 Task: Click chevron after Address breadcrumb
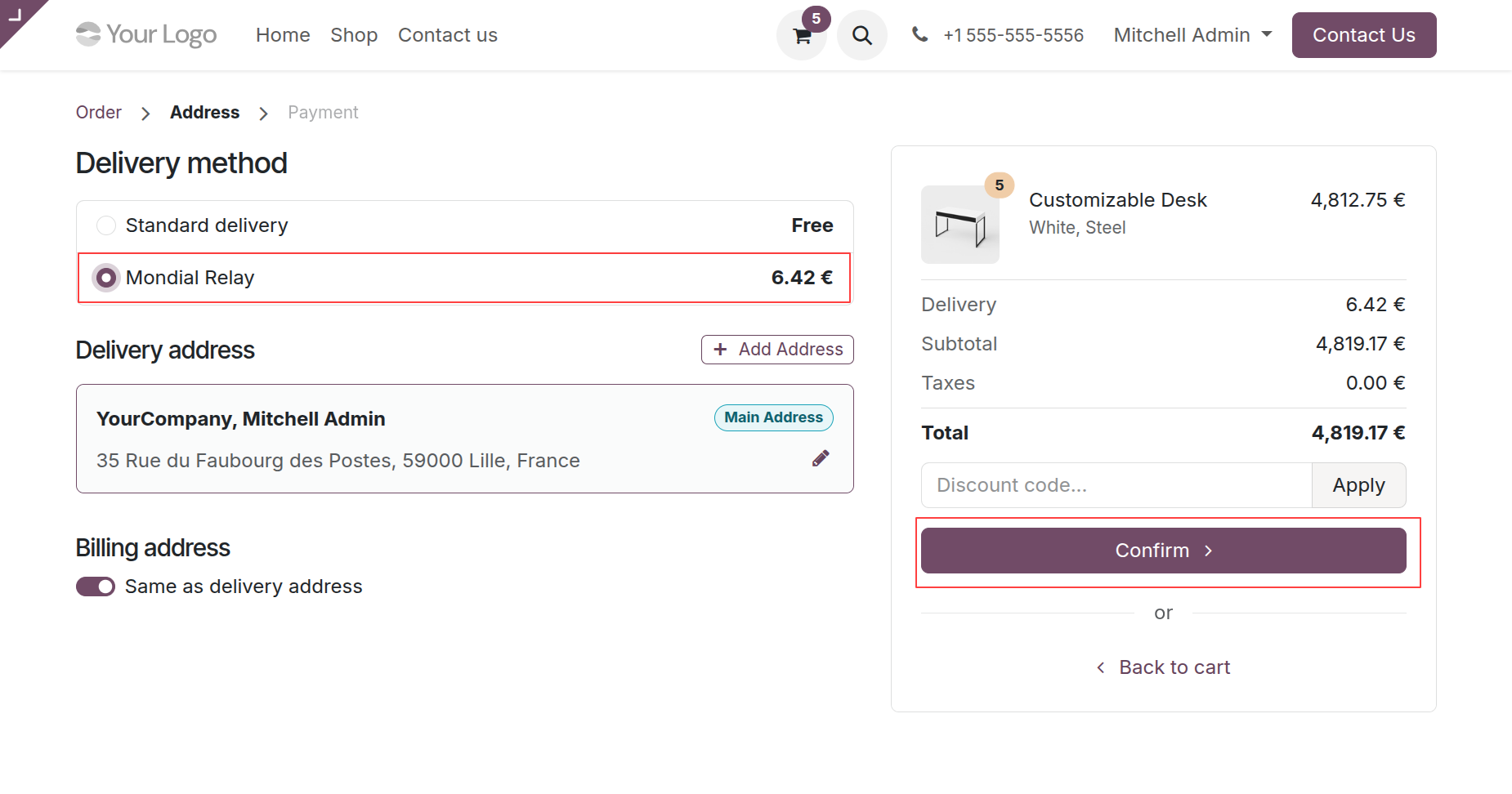tap(263, 114)
